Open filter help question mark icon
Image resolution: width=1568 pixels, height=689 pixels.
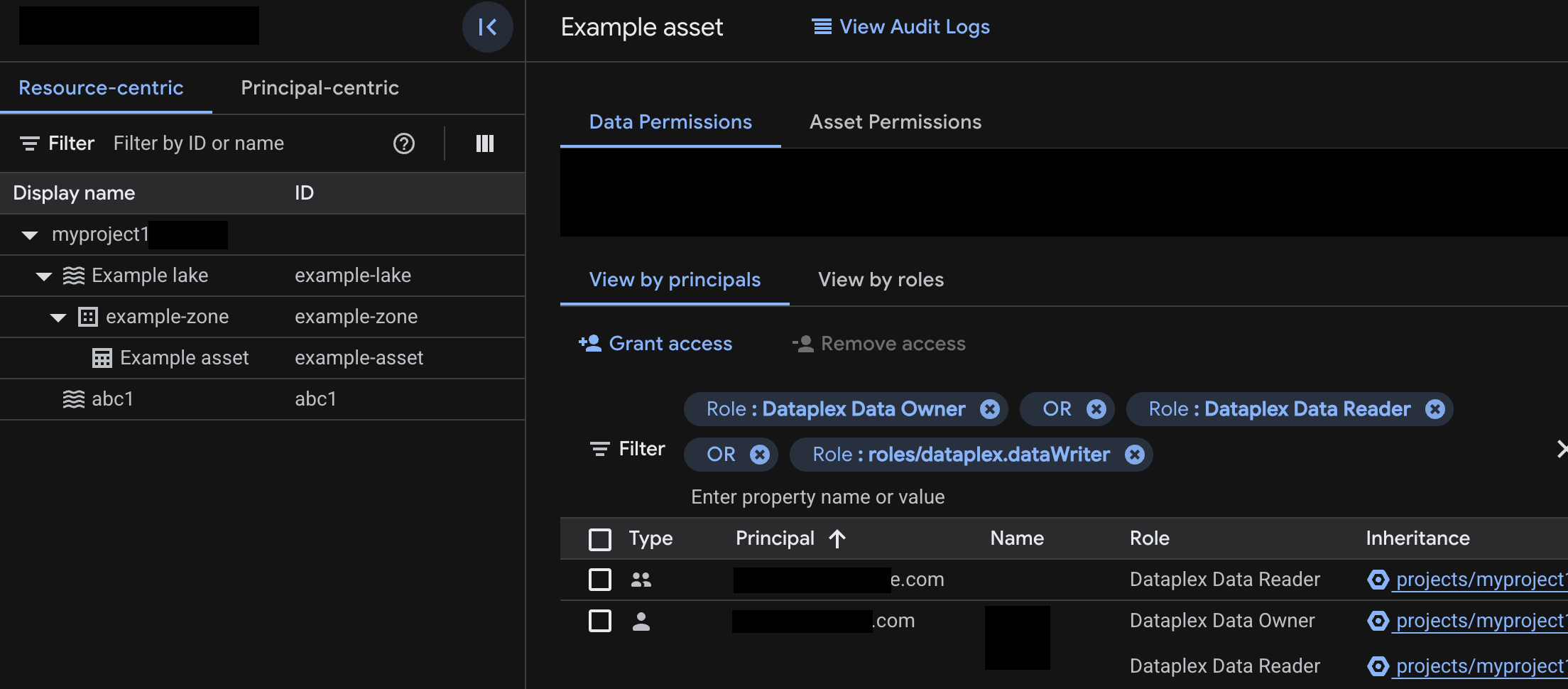pyautogui.click(x=403, y=143)
